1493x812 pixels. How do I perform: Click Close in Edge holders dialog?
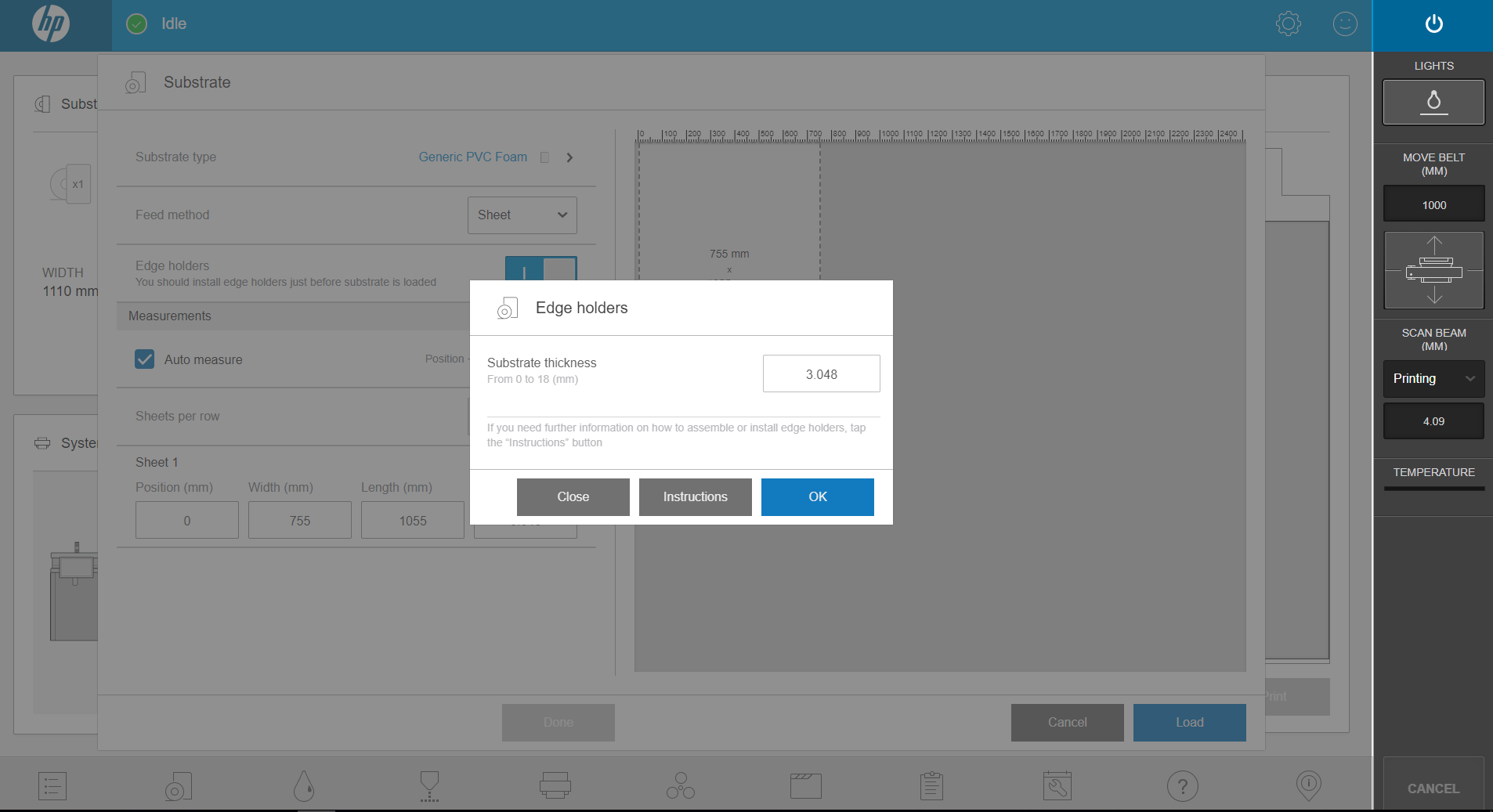point(573,497)
